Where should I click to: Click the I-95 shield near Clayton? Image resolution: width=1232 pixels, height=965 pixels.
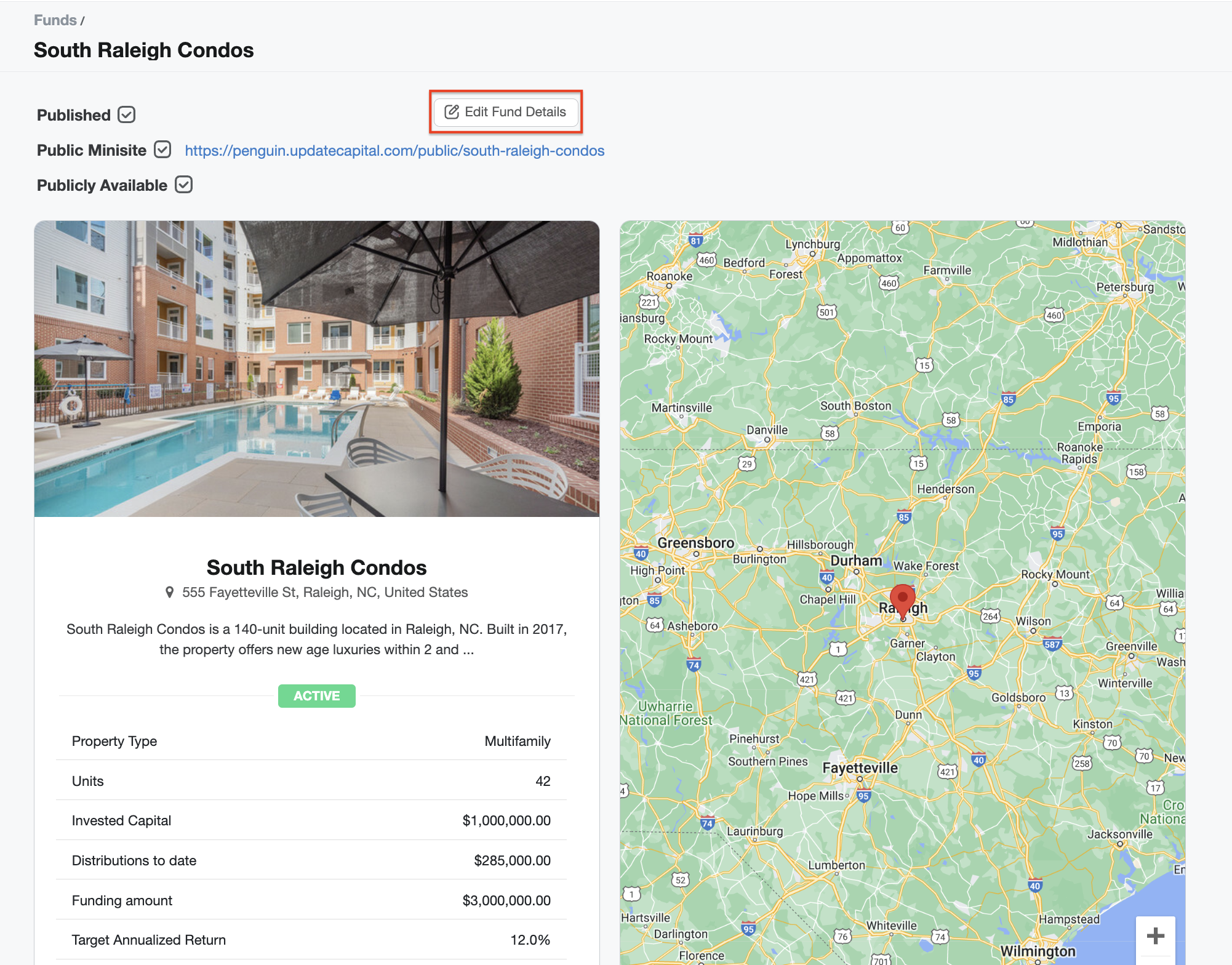tap(974, 673)
